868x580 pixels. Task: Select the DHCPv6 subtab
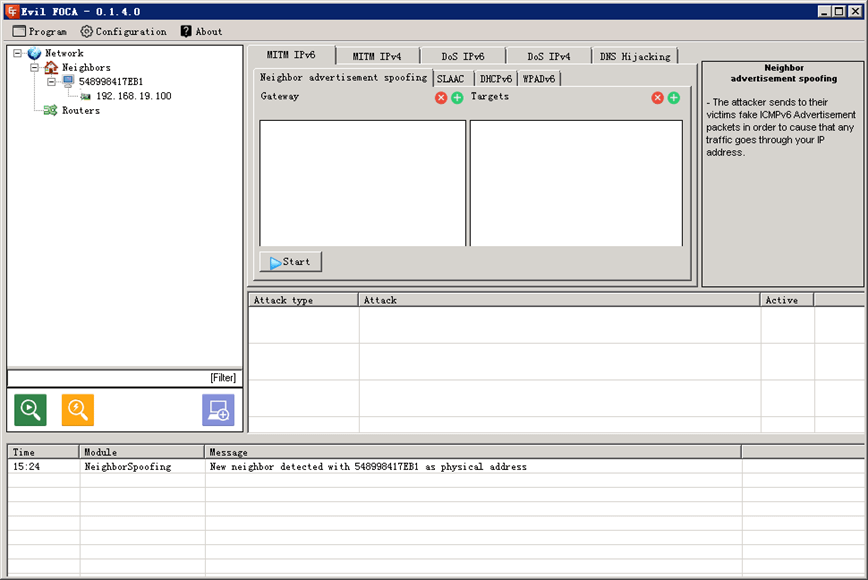click(496, 79)
